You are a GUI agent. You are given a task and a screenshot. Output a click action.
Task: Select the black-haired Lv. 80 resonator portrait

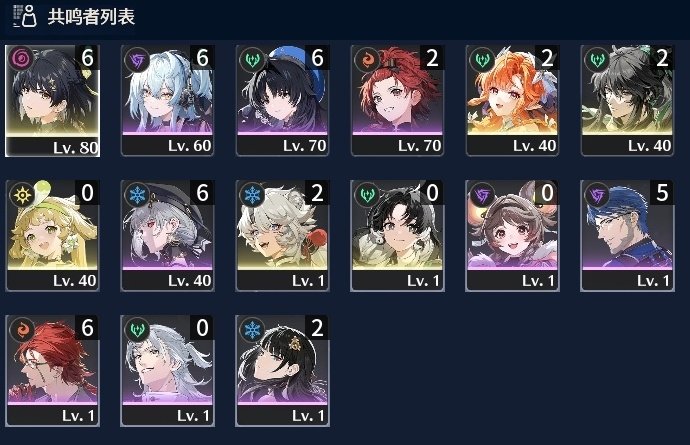[52, 101]
